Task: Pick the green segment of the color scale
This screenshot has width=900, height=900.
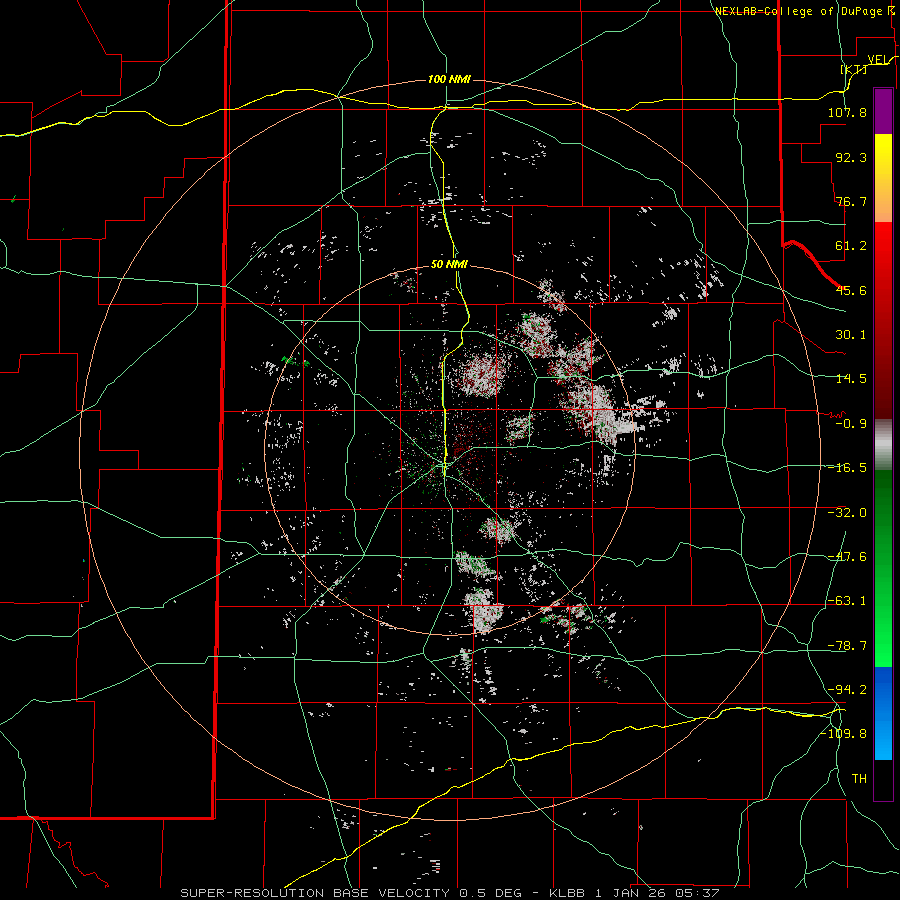Action: (883, 569)
